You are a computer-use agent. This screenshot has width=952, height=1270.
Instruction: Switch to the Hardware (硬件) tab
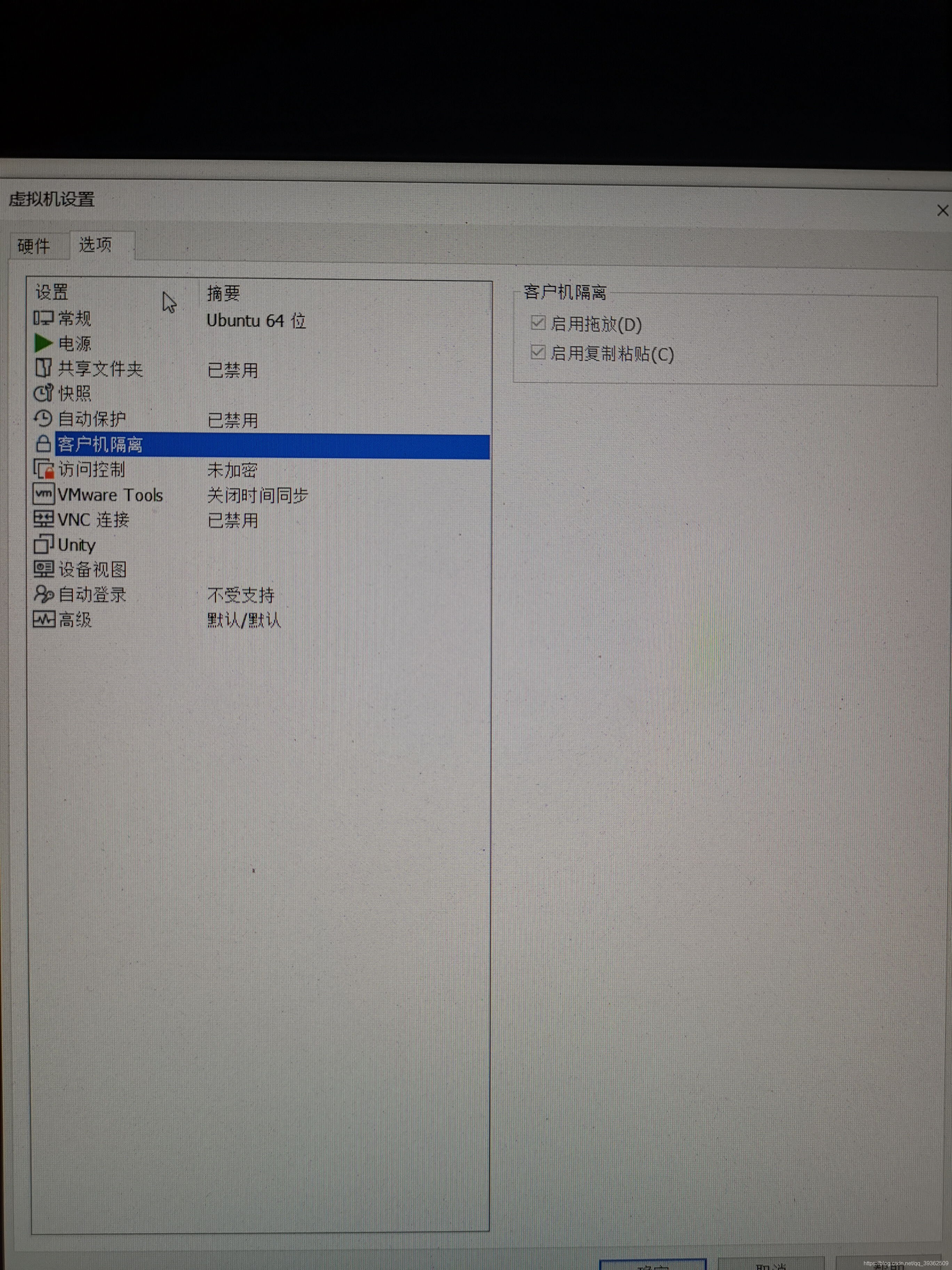34,246
